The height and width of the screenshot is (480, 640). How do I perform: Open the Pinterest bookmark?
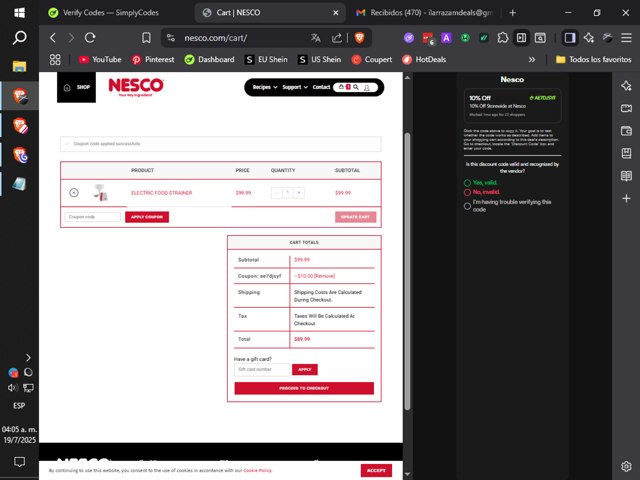pos(153,60)
